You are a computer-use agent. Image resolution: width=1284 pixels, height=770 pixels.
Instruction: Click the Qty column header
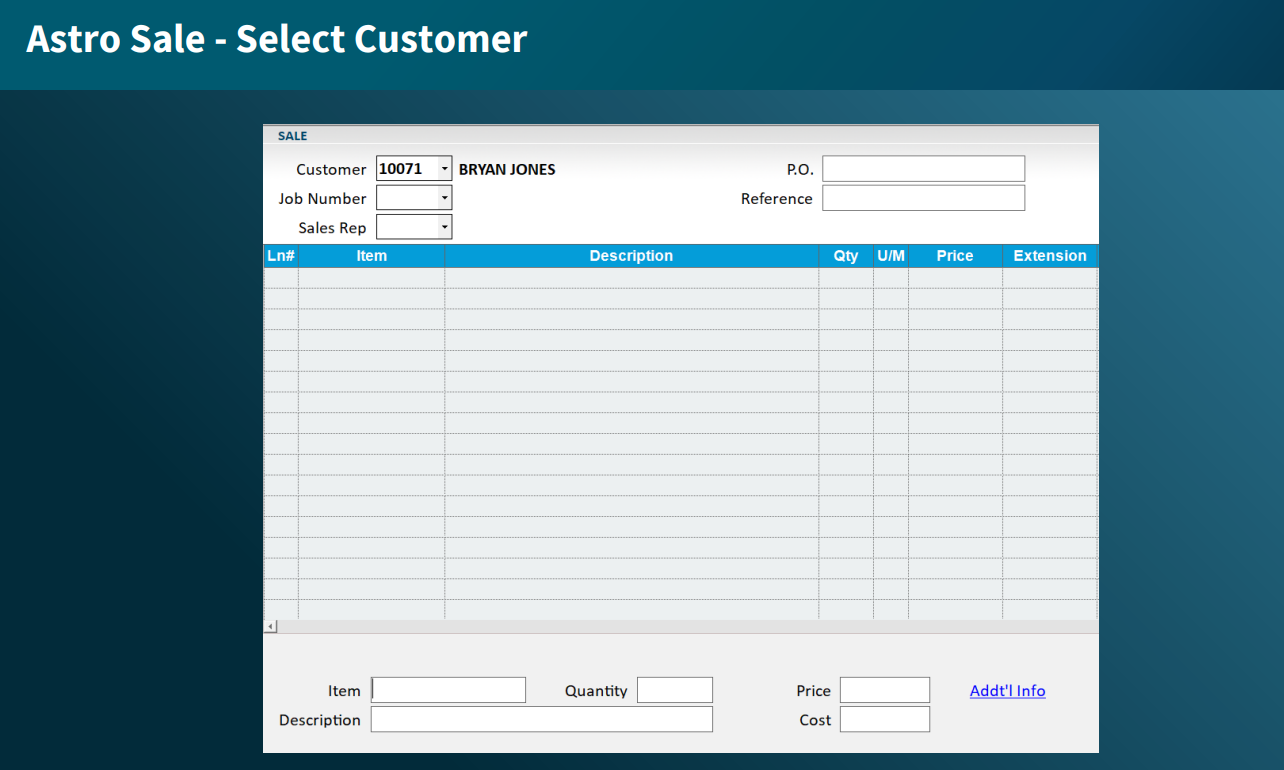pos(846,256)
